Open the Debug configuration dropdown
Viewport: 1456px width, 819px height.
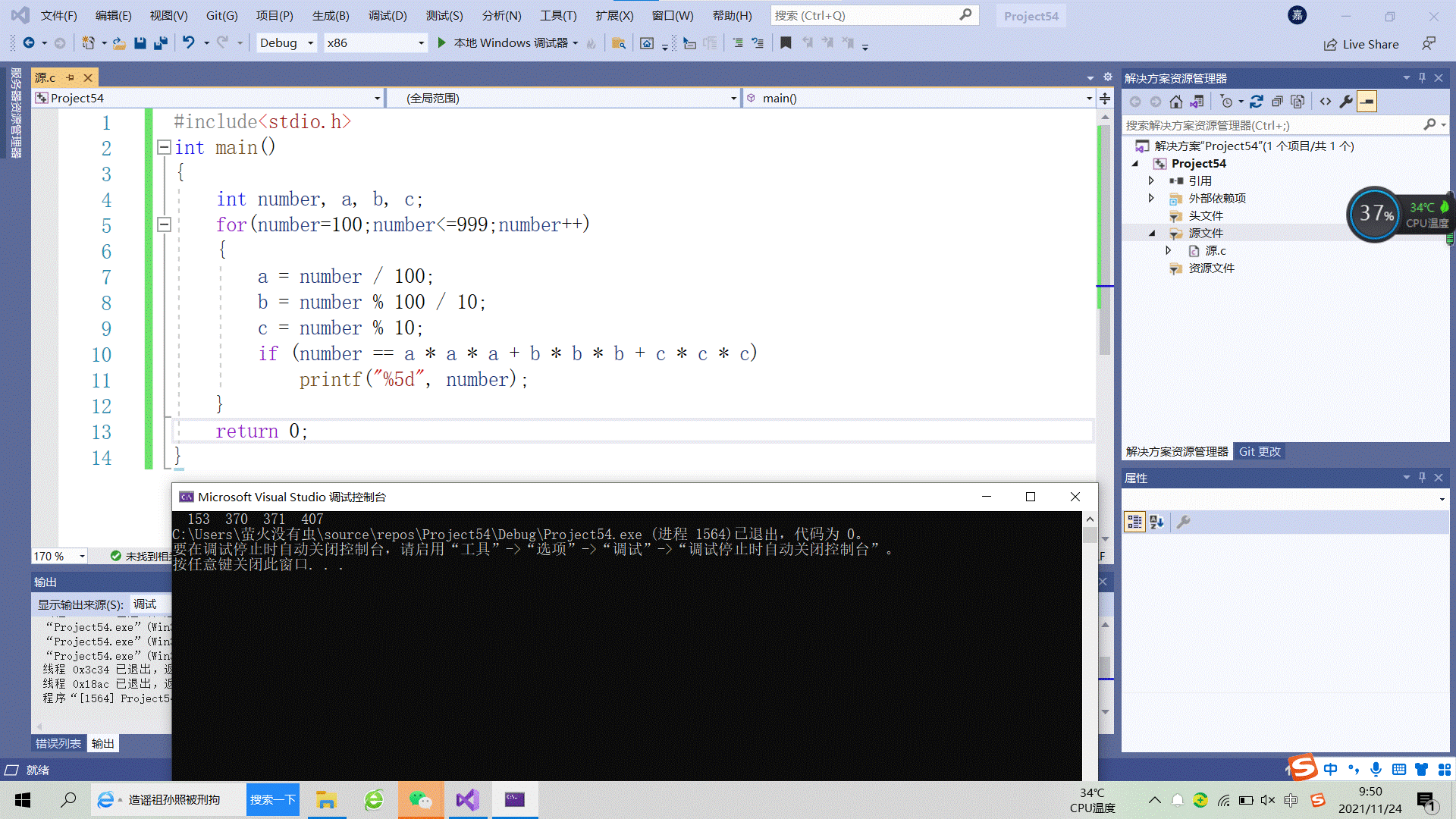(310, 43)
